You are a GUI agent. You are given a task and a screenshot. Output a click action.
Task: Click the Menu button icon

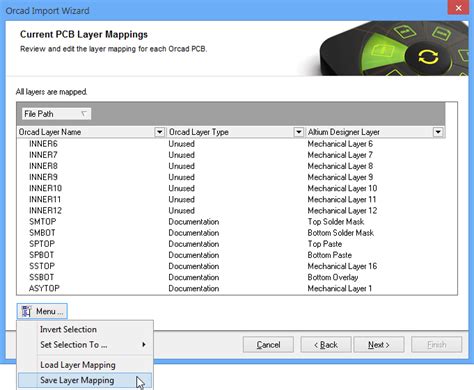[26, 311]
